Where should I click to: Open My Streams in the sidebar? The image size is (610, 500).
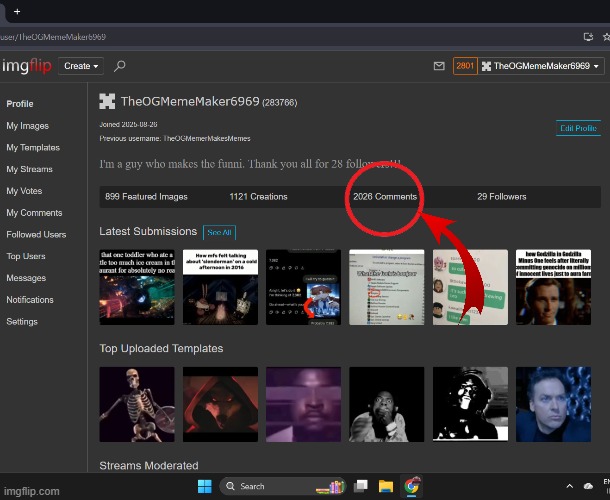[30, 169]
